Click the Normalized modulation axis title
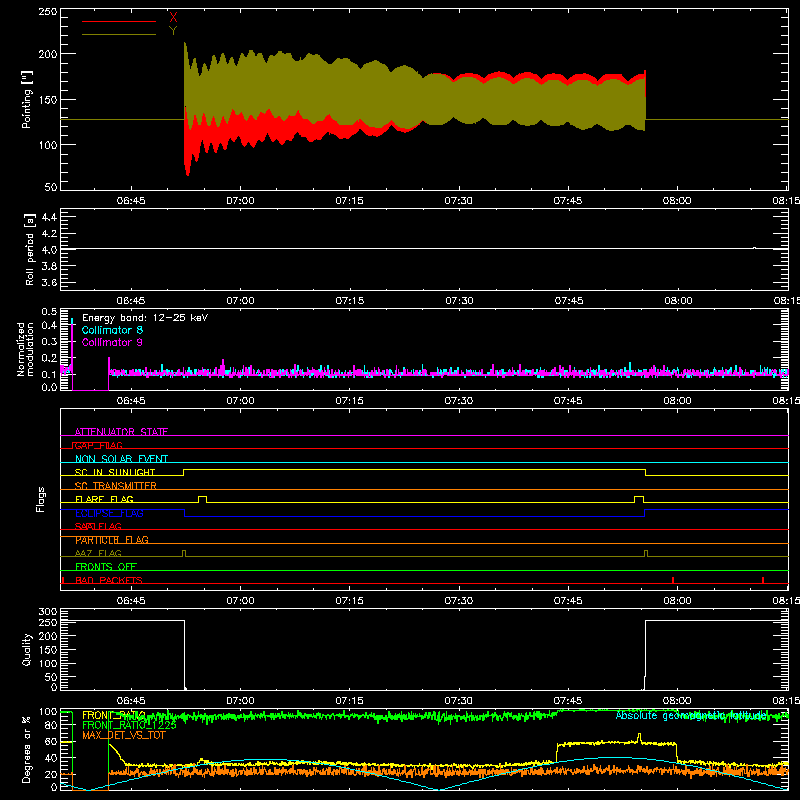 point(26,349)
